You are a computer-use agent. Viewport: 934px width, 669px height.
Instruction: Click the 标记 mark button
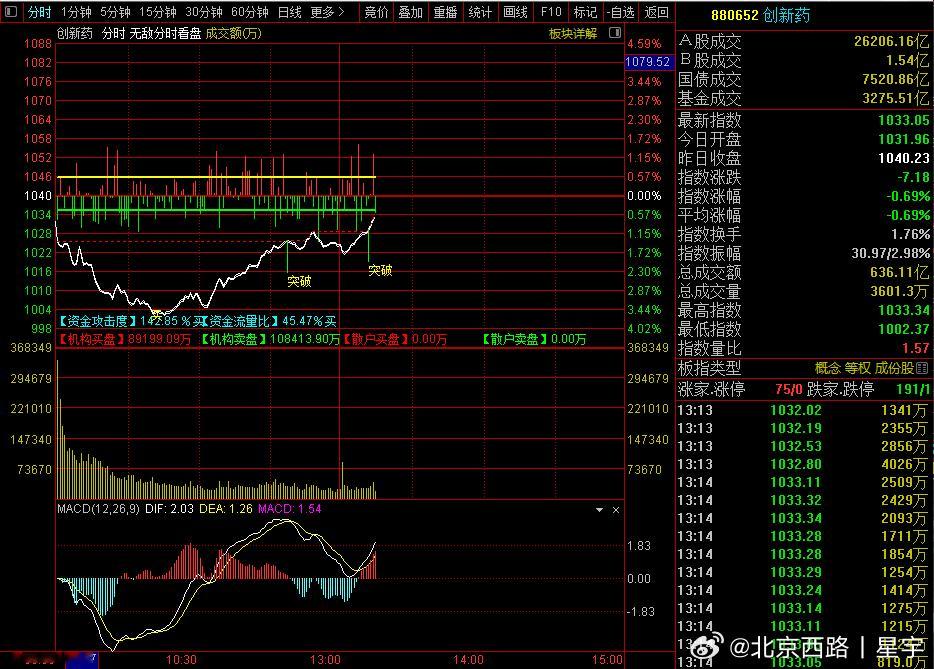[x=585, y=12]
